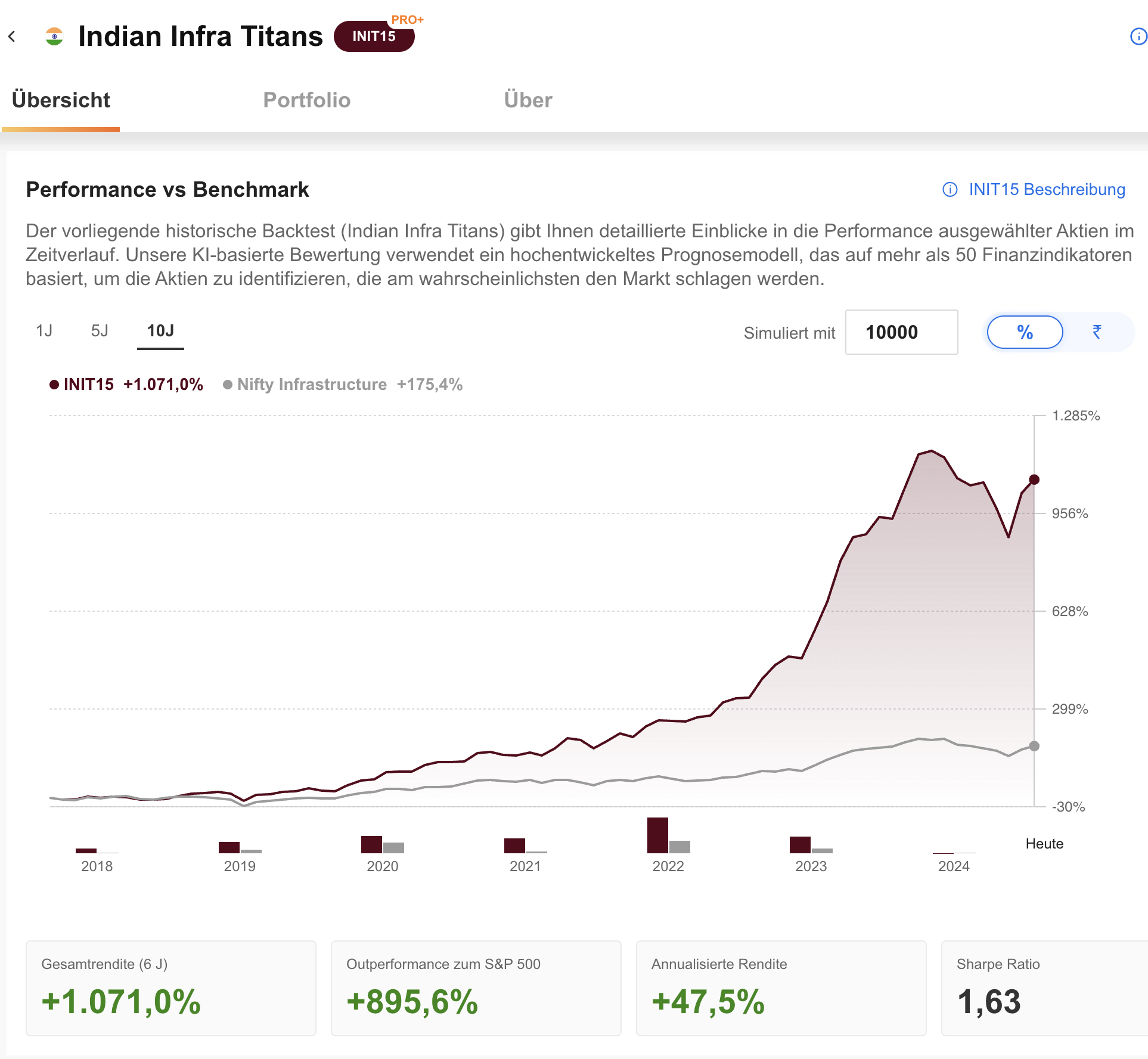Screen dimensions: 1148x1059
Task: Click the INIT15 endpoint marker on chart
Action: [1034, 479]
